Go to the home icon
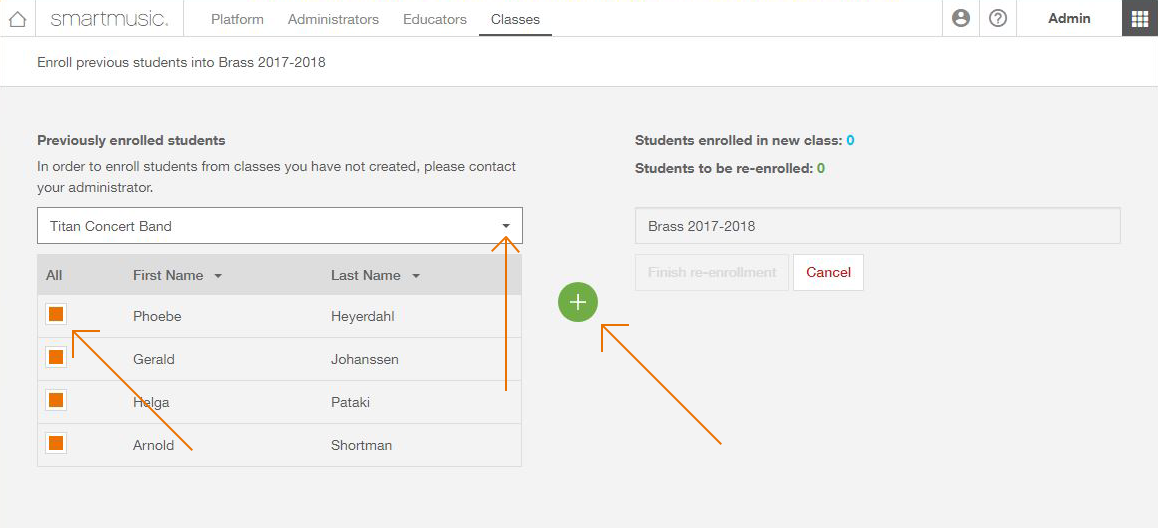1158x528 pixels. pos(18,19)
